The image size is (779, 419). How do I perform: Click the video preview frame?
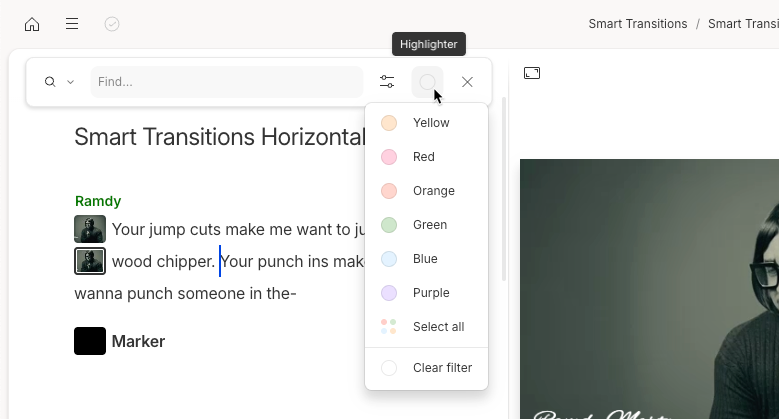649,289
